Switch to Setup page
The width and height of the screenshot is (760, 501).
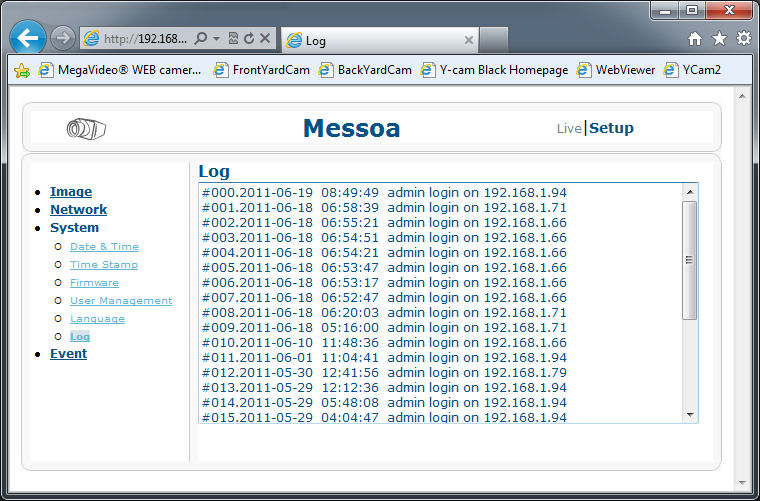coord(611,128)
